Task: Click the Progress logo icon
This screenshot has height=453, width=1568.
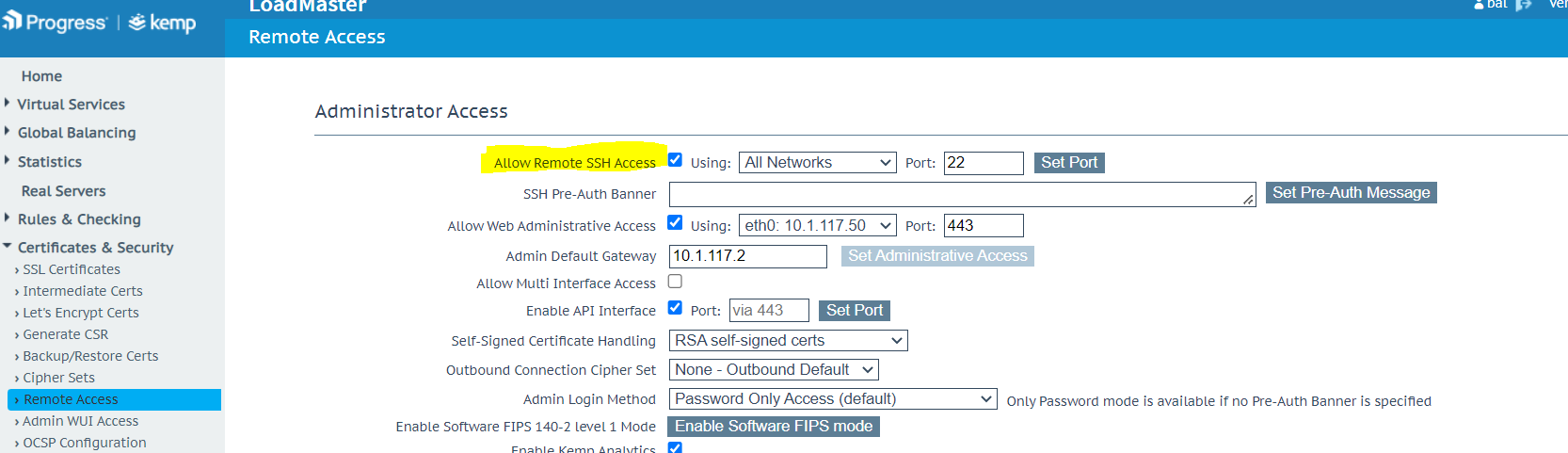Action: pyautogui.click(x=12, y=21)
